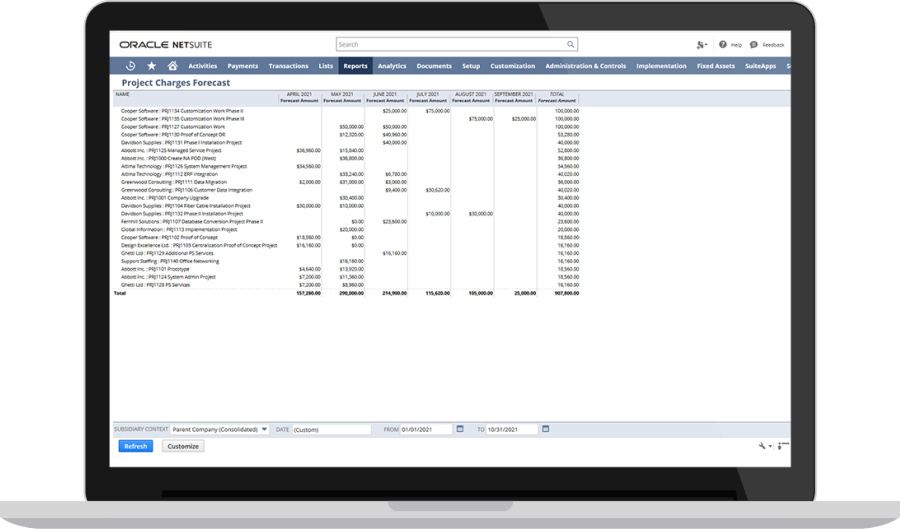Click the footer collapse icon beside wrench
Viewport: 900px width, 529px height.
[783, 446]
